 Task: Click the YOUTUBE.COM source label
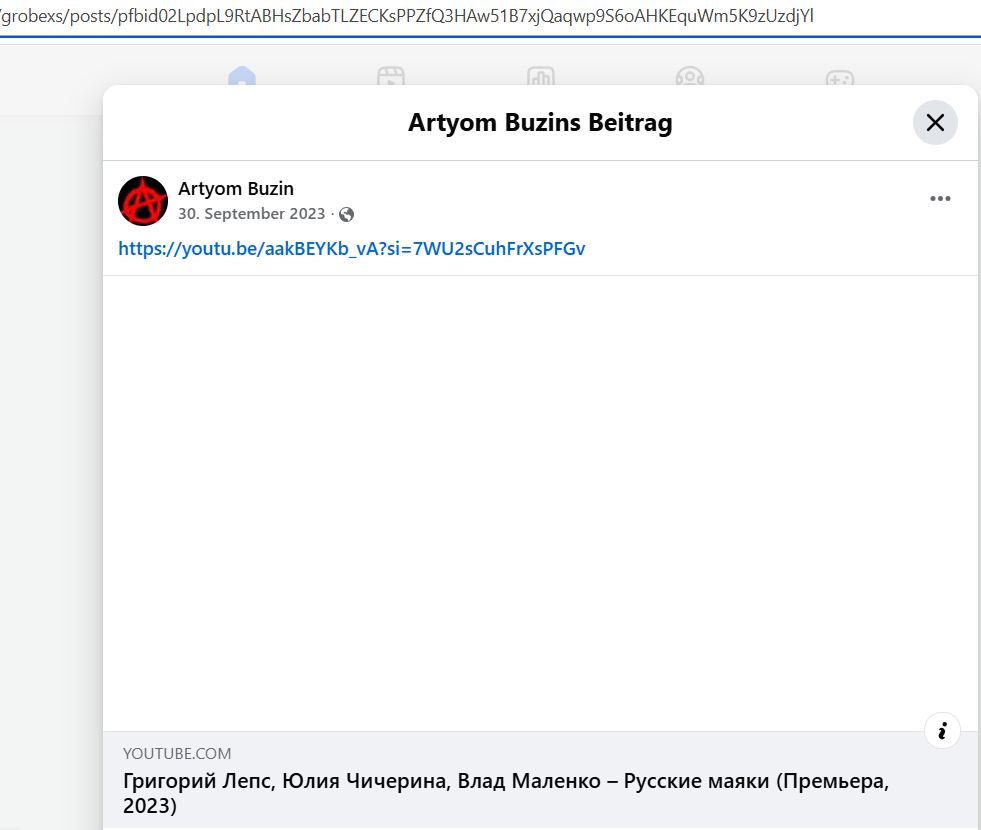[177, 754]
